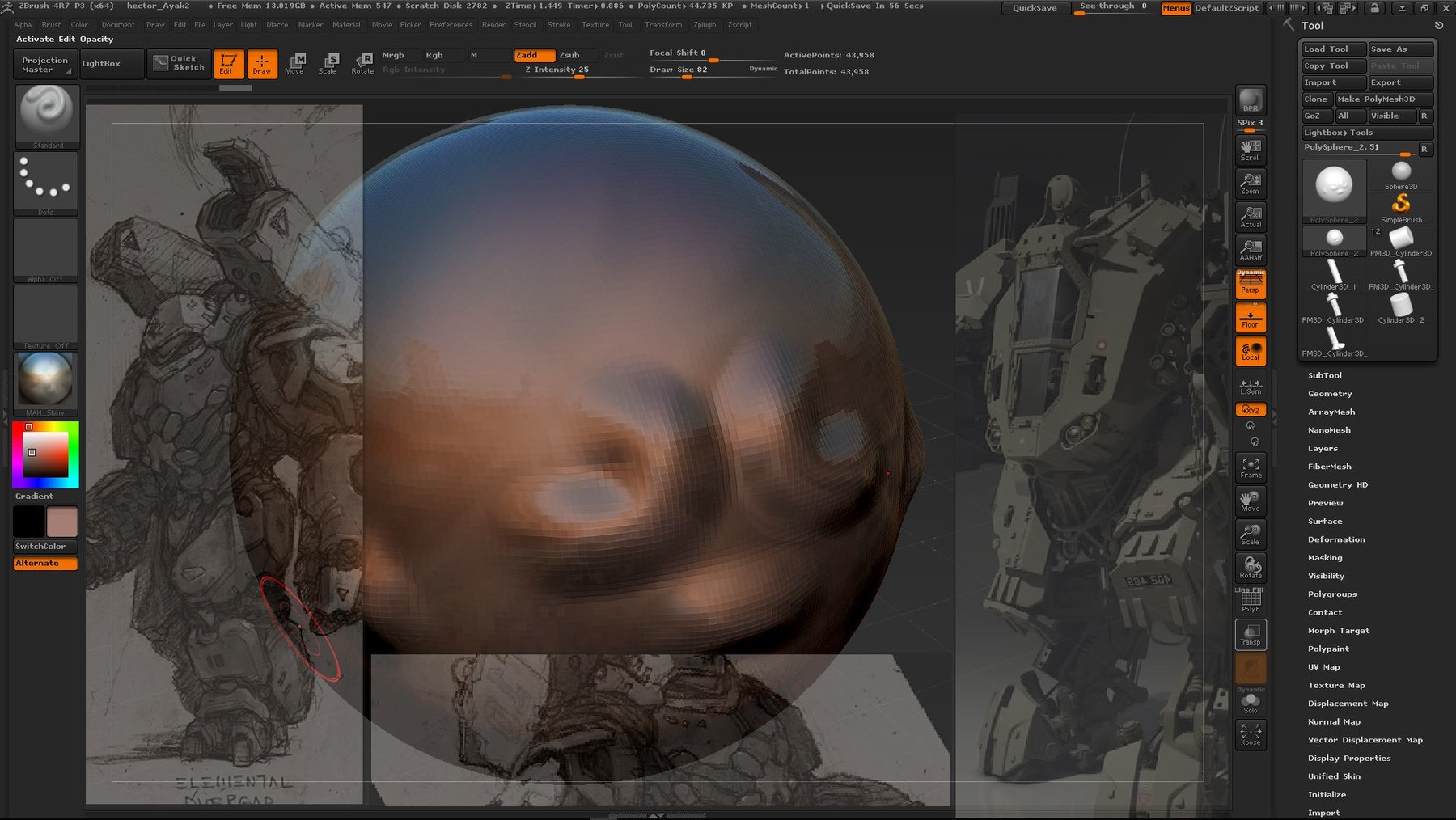The image size is (1456, 820).
Task: Open the Deformation subpalette
Action: coord(1336,539)
